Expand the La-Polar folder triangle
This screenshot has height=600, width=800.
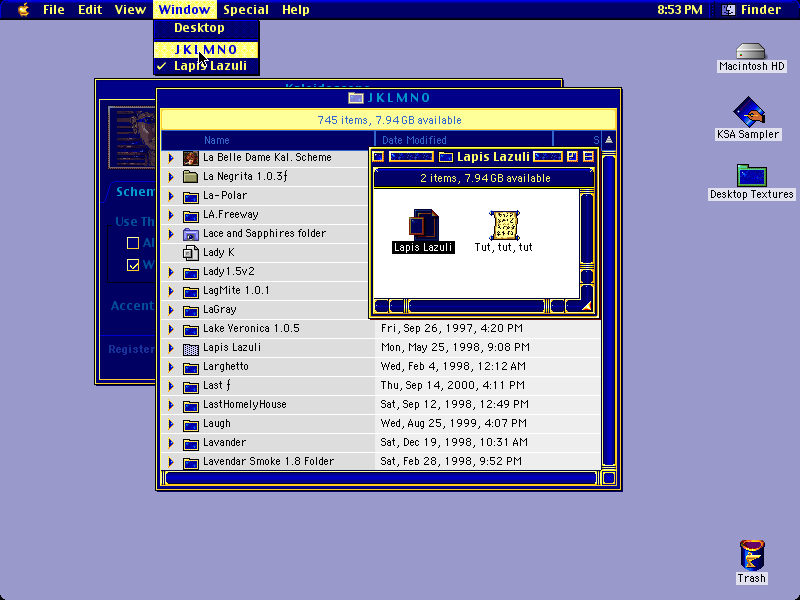point(171,196)
